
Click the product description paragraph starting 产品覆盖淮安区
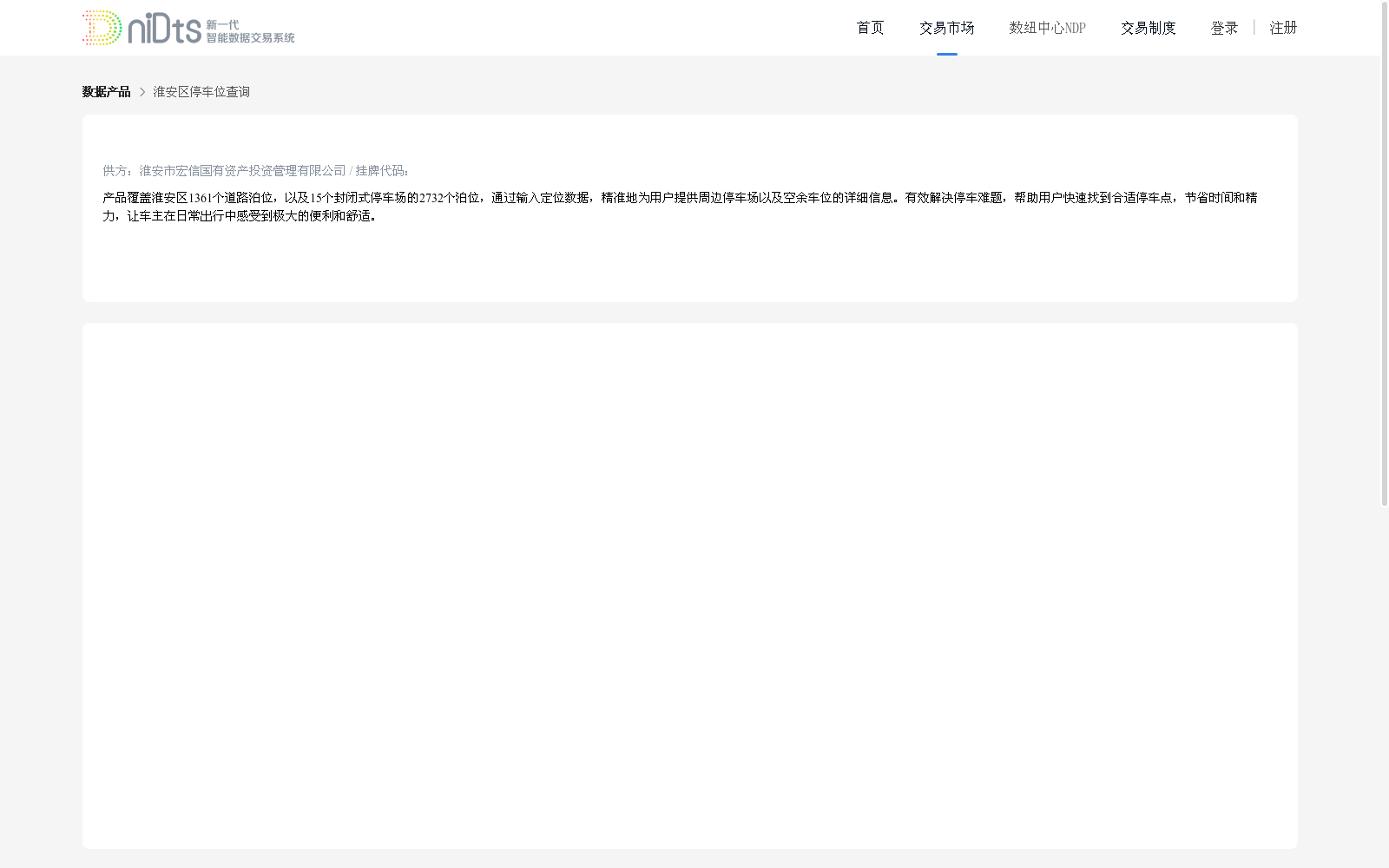point(680,207)
